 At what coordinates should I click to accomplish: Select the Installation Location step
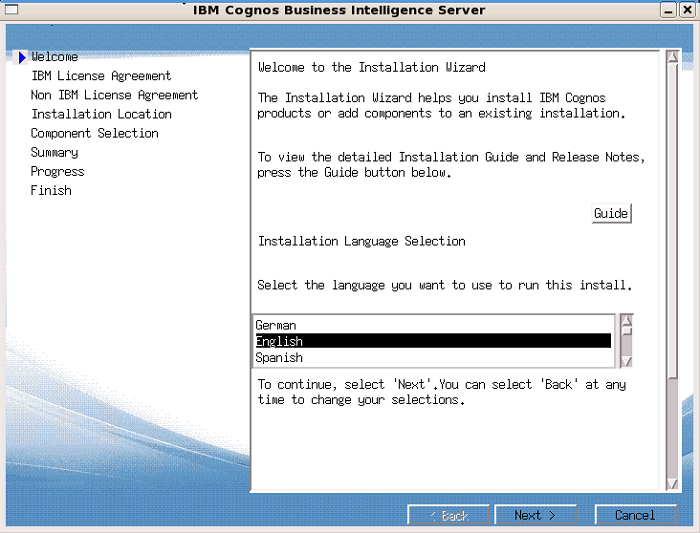[x=101, y=114]
